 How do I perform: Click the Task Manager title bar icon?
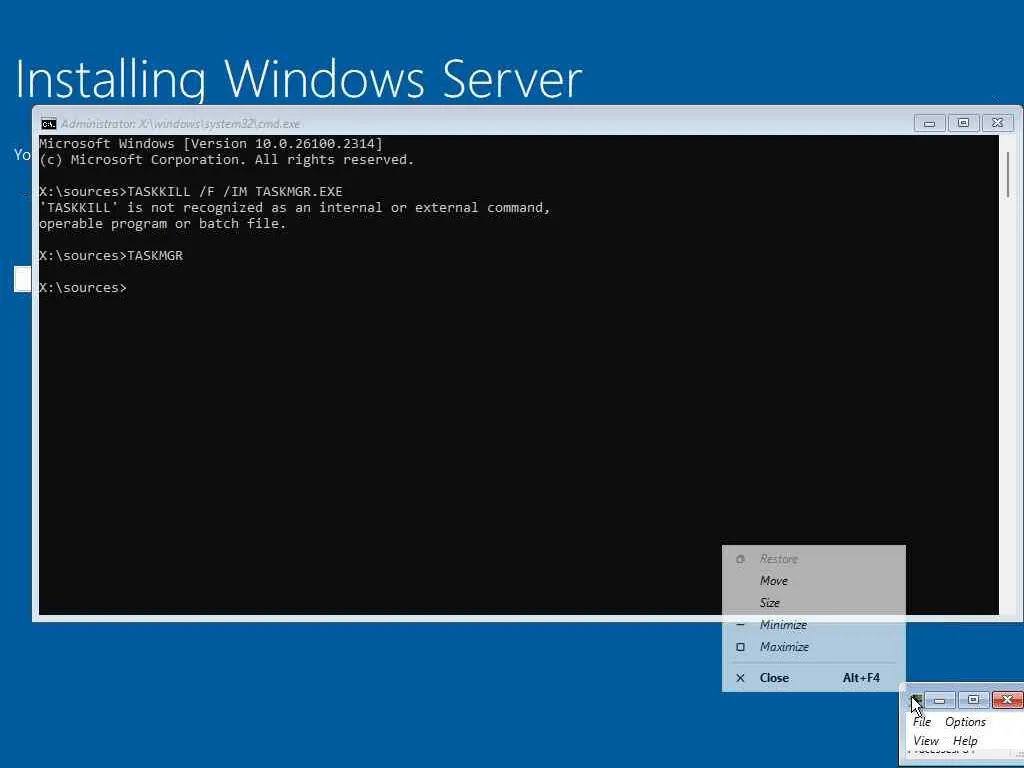coord(916,700)
